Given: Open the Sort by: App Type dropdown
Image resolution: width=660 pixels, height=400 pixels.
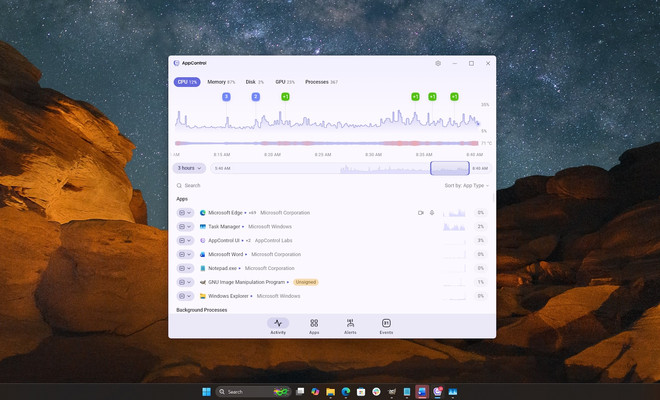Looking at the screenshot, I should [x=467, y=185].
